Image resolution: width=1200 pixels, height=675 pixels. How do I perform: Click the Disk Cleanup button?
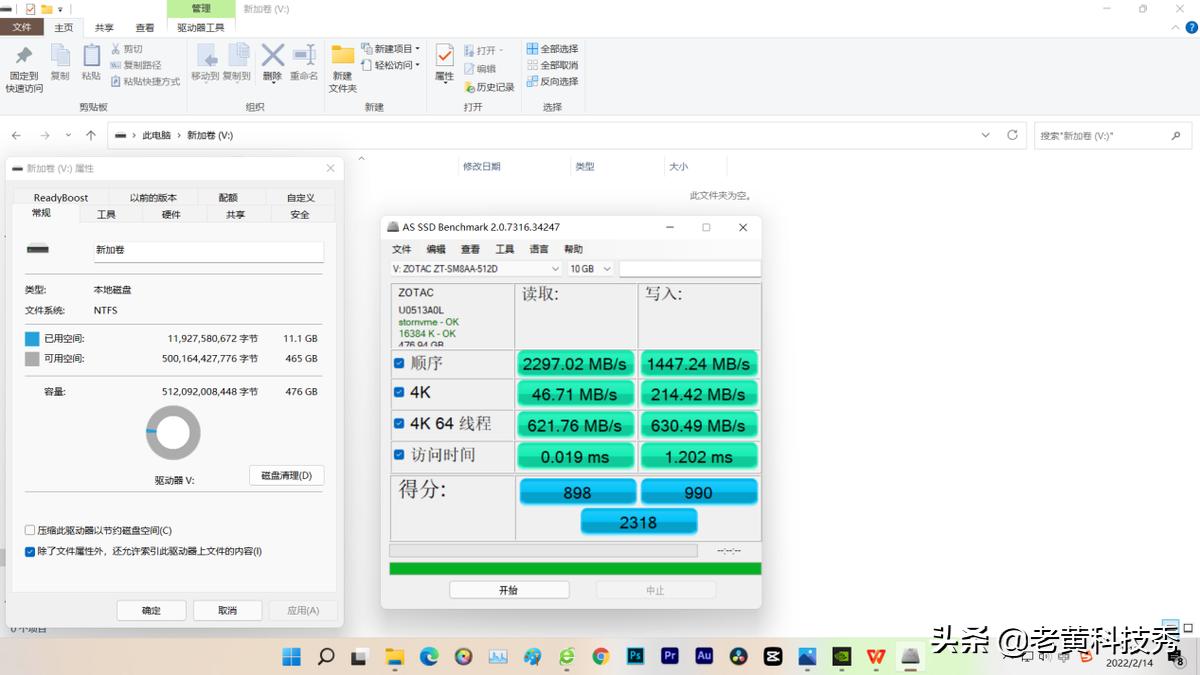[x=286, y=475]
